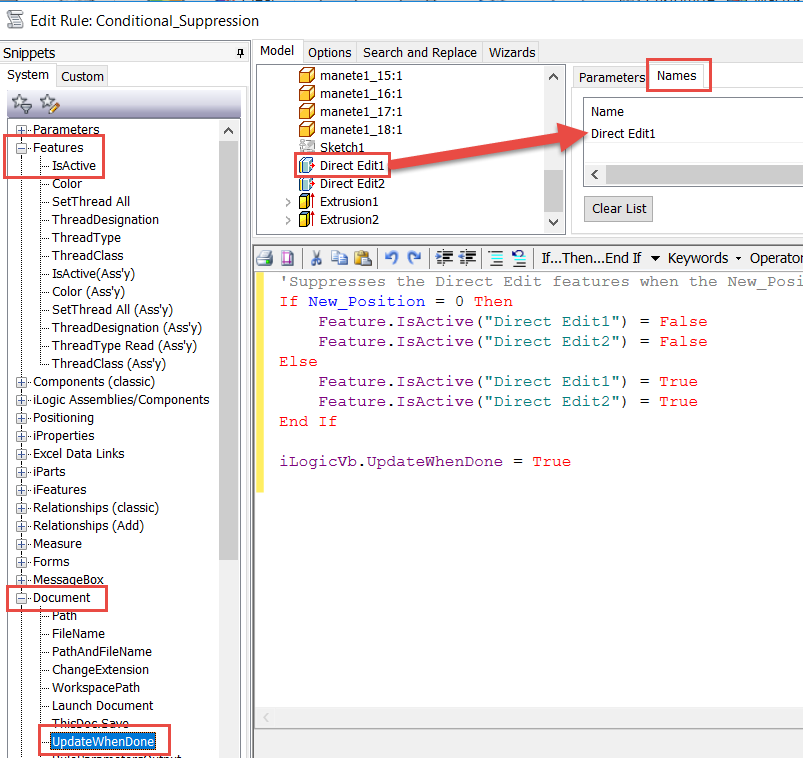Click the Paste clipboard icon
The height and width of the screenshot is (758, 803).
pyautogui.click(x=363, y=258)
